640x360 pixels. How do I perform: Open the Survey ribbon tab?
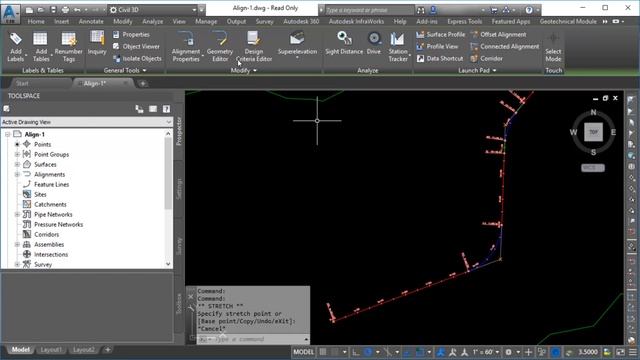tap(264, 21)
